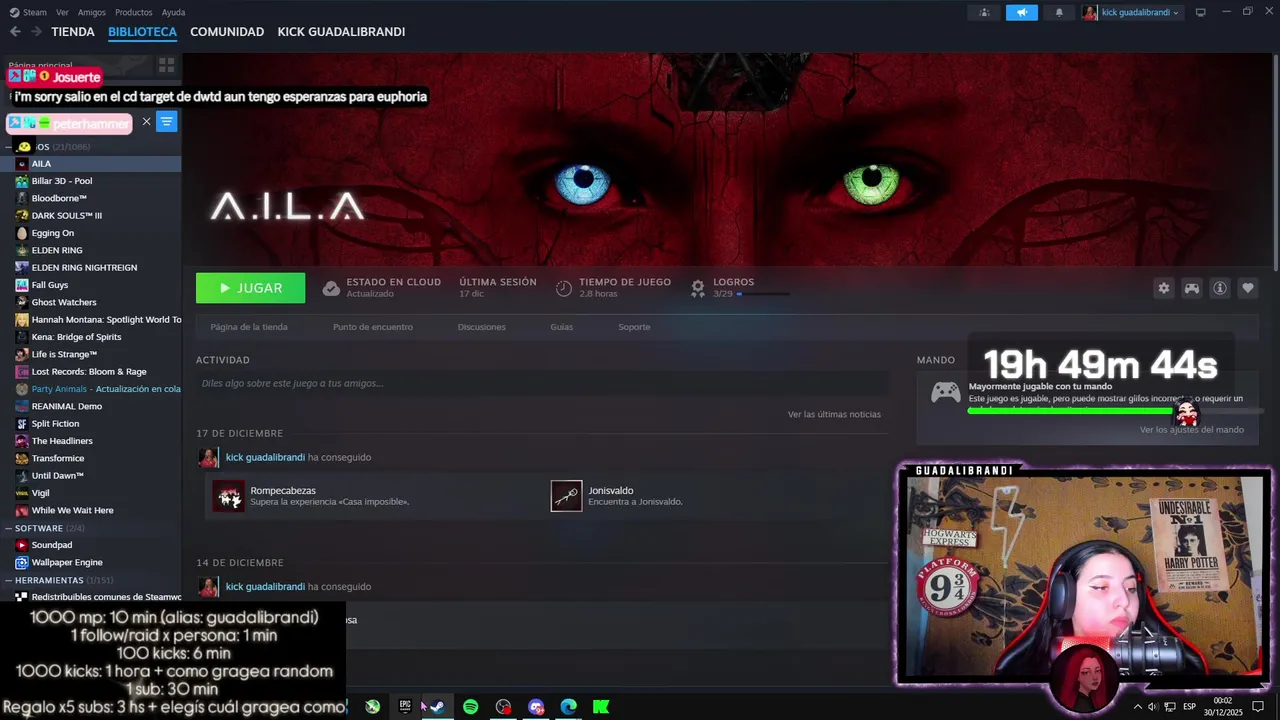Viewport: 1280px width, 720px height.
Task: Open the A.I.L.A manage gear icon
Action: [x=1163, y=288]
